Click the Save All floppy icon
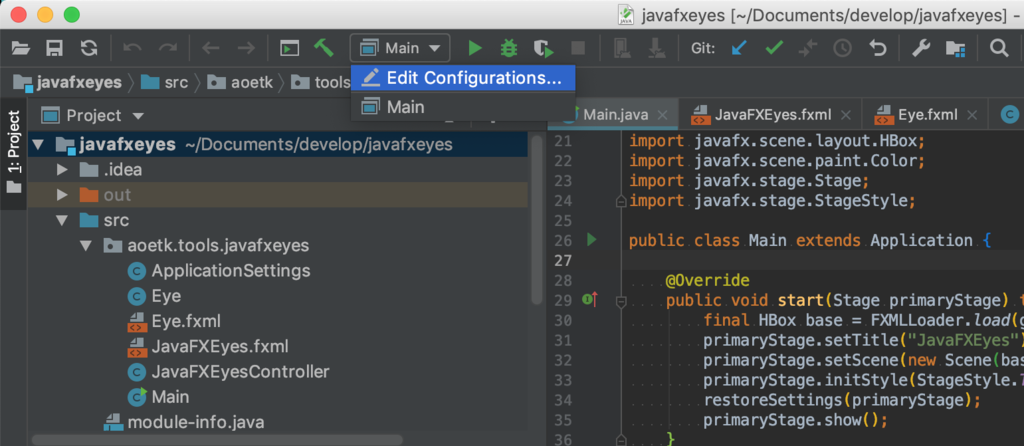 pyautogui.click(x=54, y=48)
